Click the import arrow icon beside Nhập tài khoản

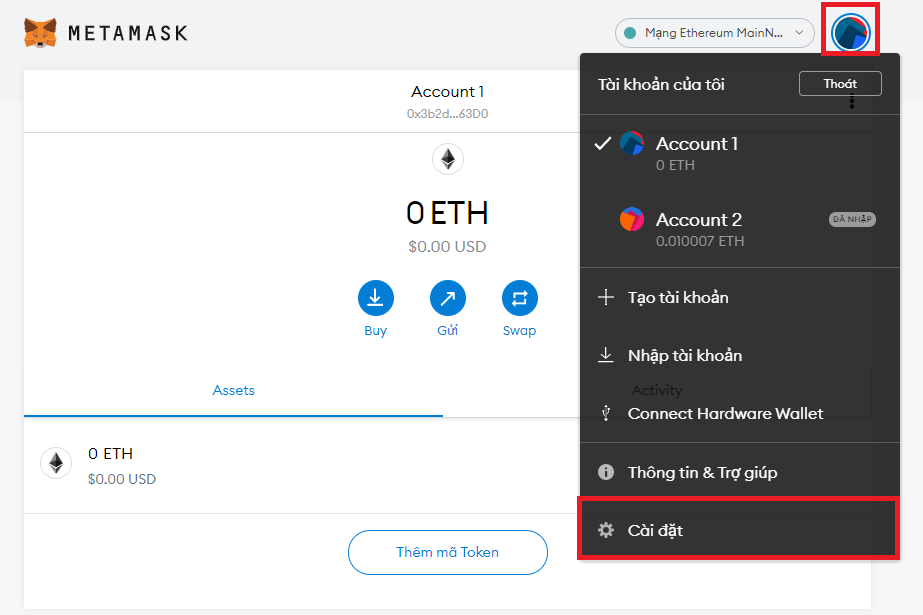click(606, 355)
